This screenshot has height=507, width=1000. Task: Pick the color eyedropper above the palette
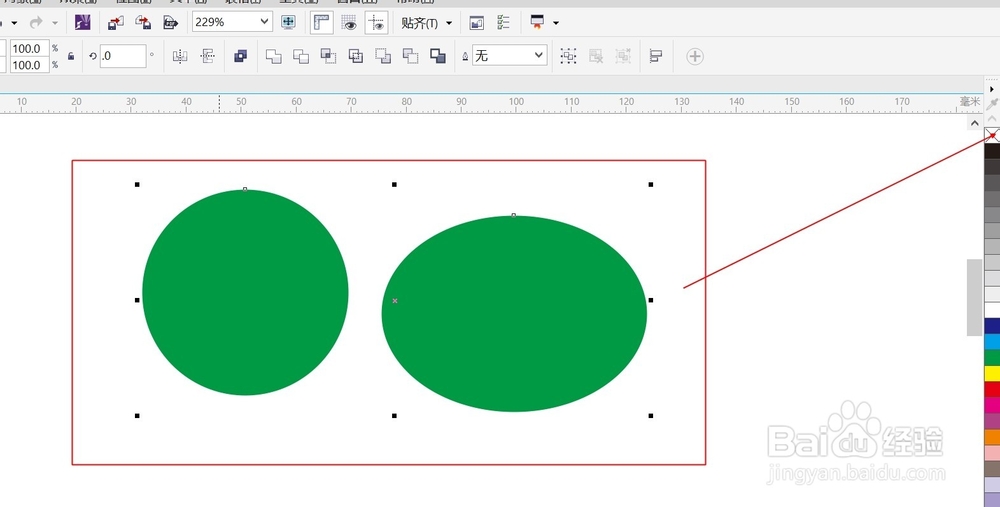pyautogui.click(x=992, y=104)
